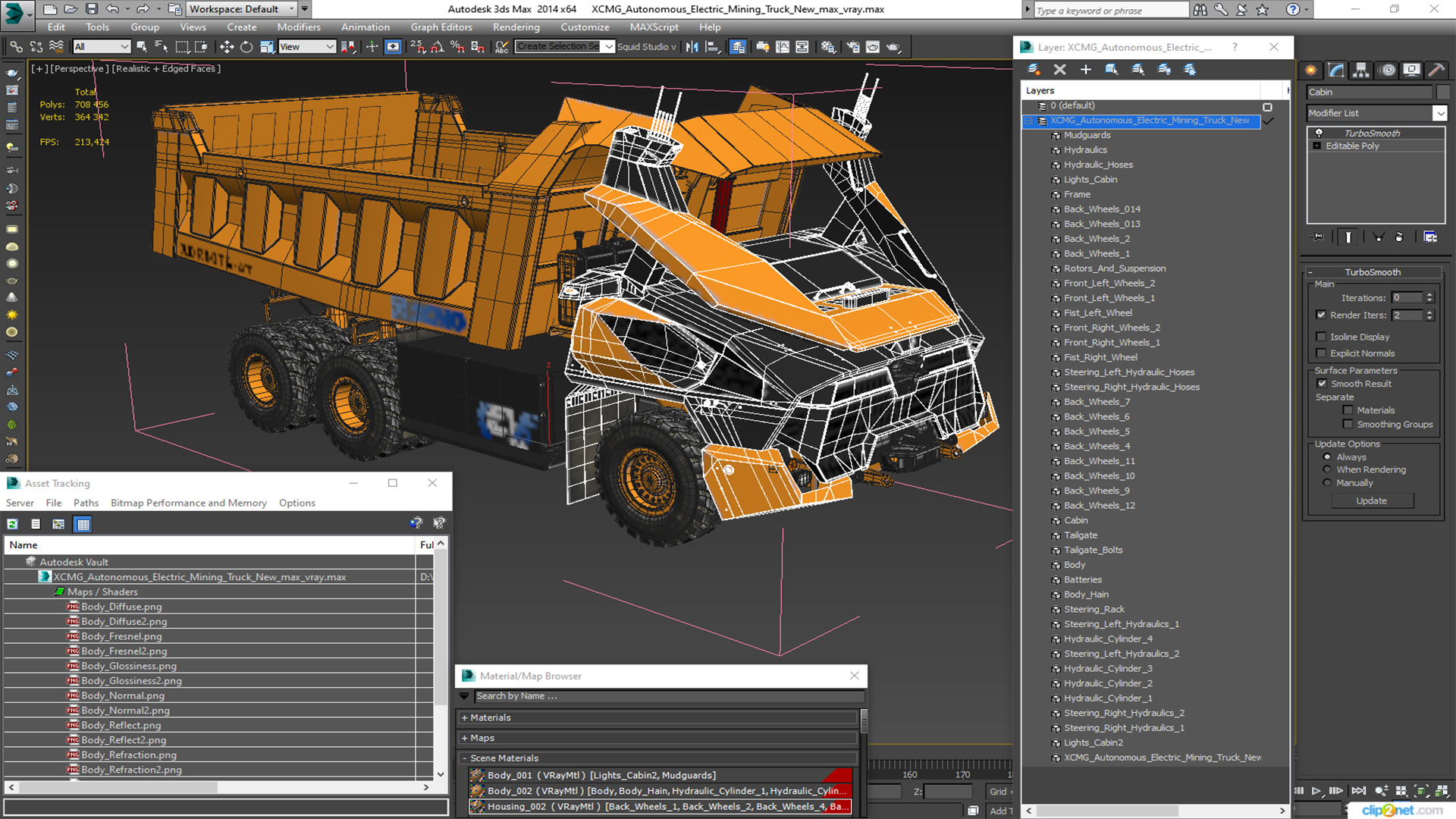Click Tree View icon in Asset Tracking

[x=58, y=524]
